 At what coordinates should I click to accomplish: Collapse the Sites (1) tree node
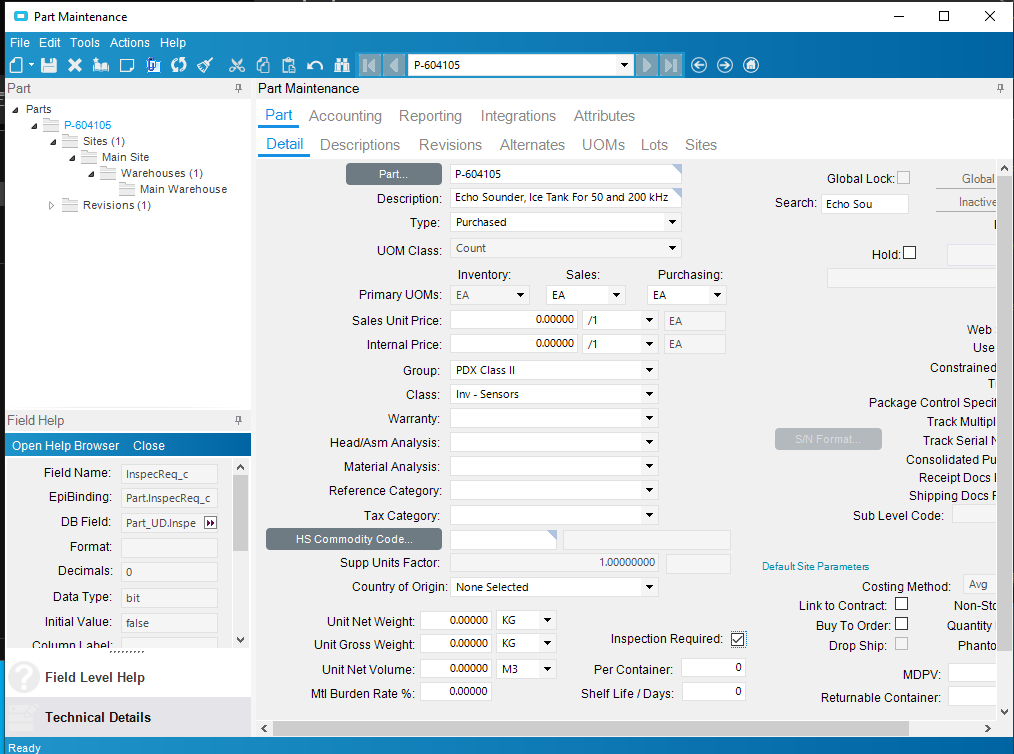coord(54,142)
